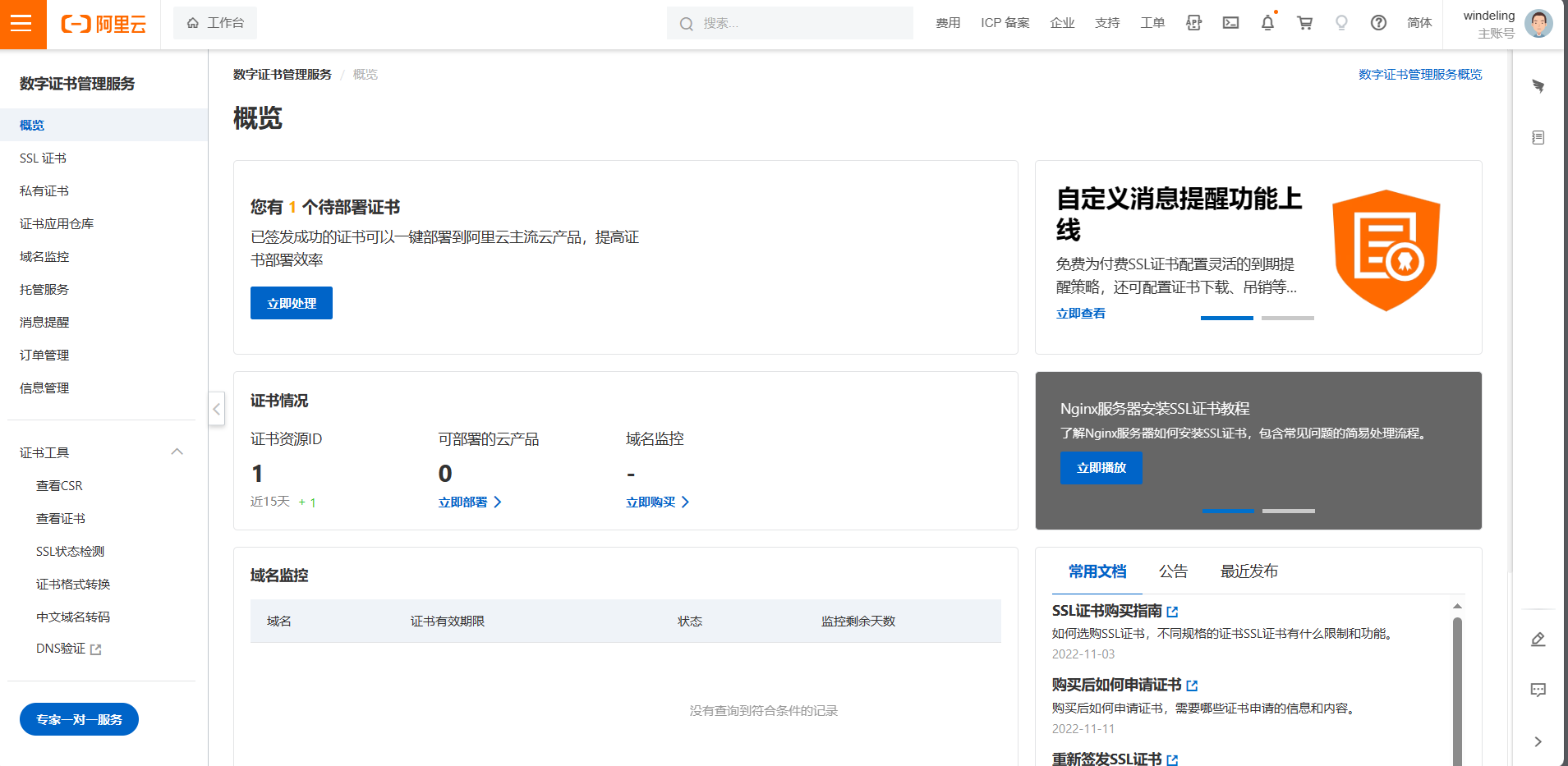
Task: Click the search input field
Action: 790,23
